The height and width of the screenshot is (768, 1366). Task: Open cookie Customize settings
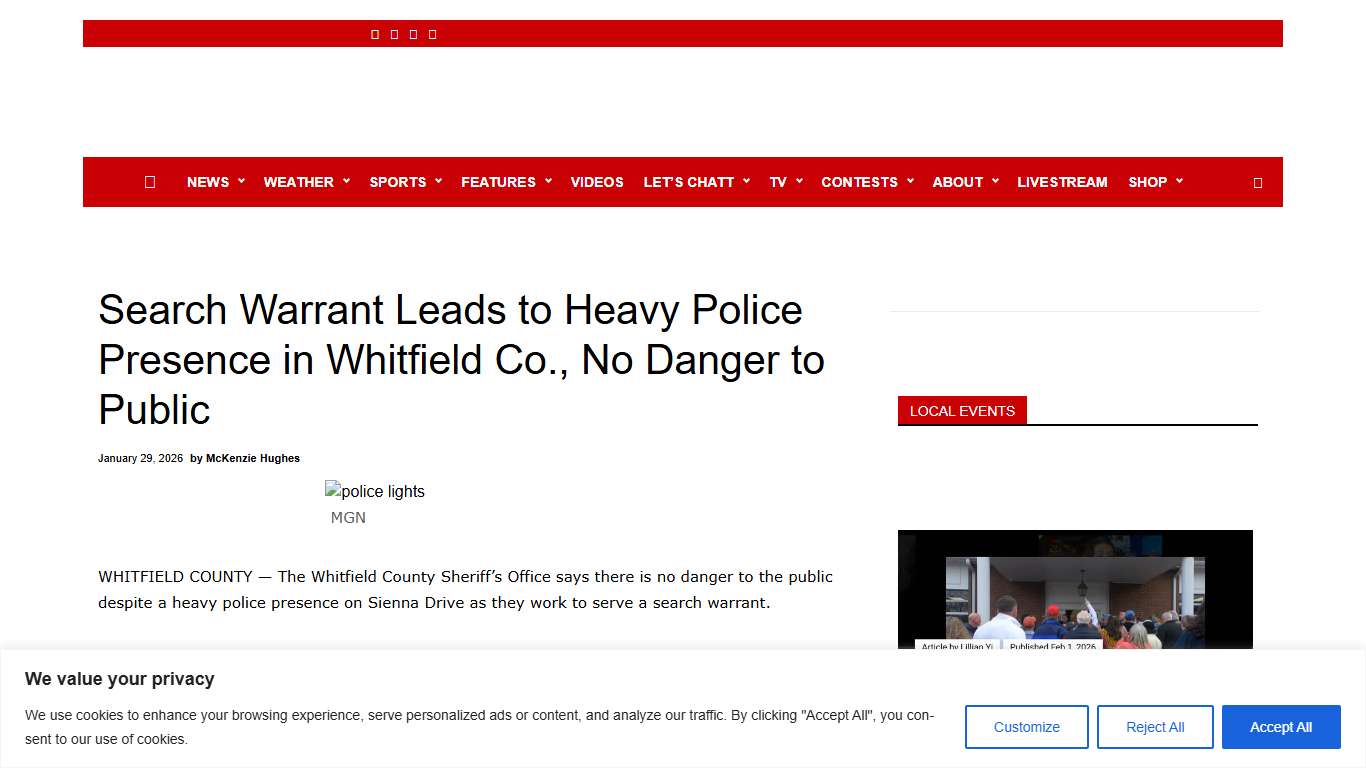click(x=1026, y=727)
